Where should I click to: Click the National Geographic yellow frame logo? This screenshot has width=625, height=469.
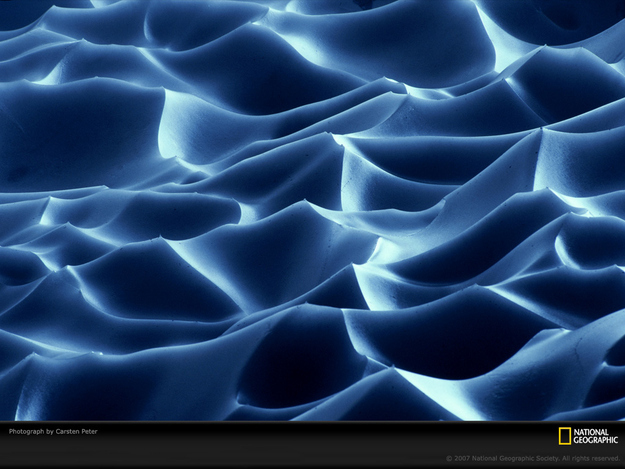[564, 436]
